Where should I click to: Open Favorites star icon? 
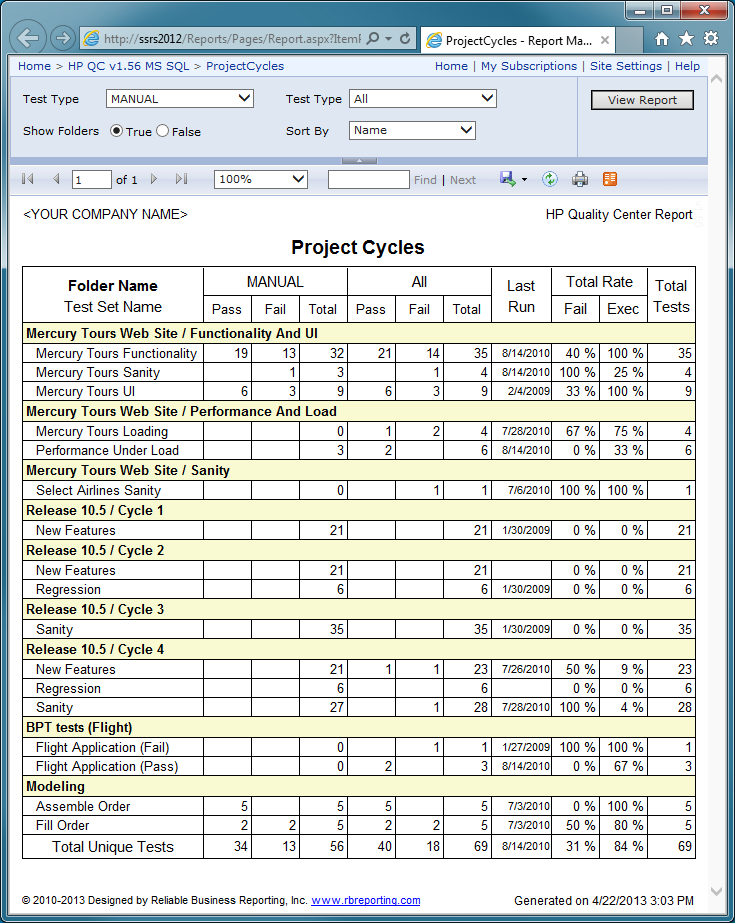[x=686, y=39]
